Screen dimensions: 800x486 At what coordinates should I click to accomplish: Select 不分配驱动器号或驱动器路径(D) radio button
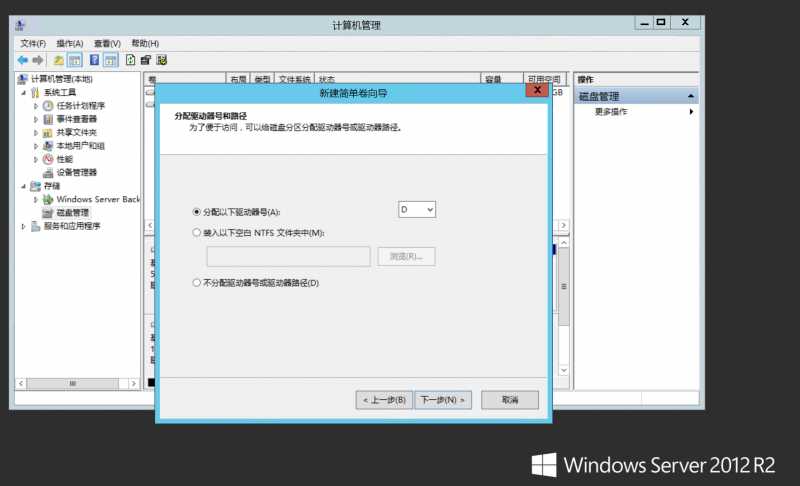click(x=196, y=283)
